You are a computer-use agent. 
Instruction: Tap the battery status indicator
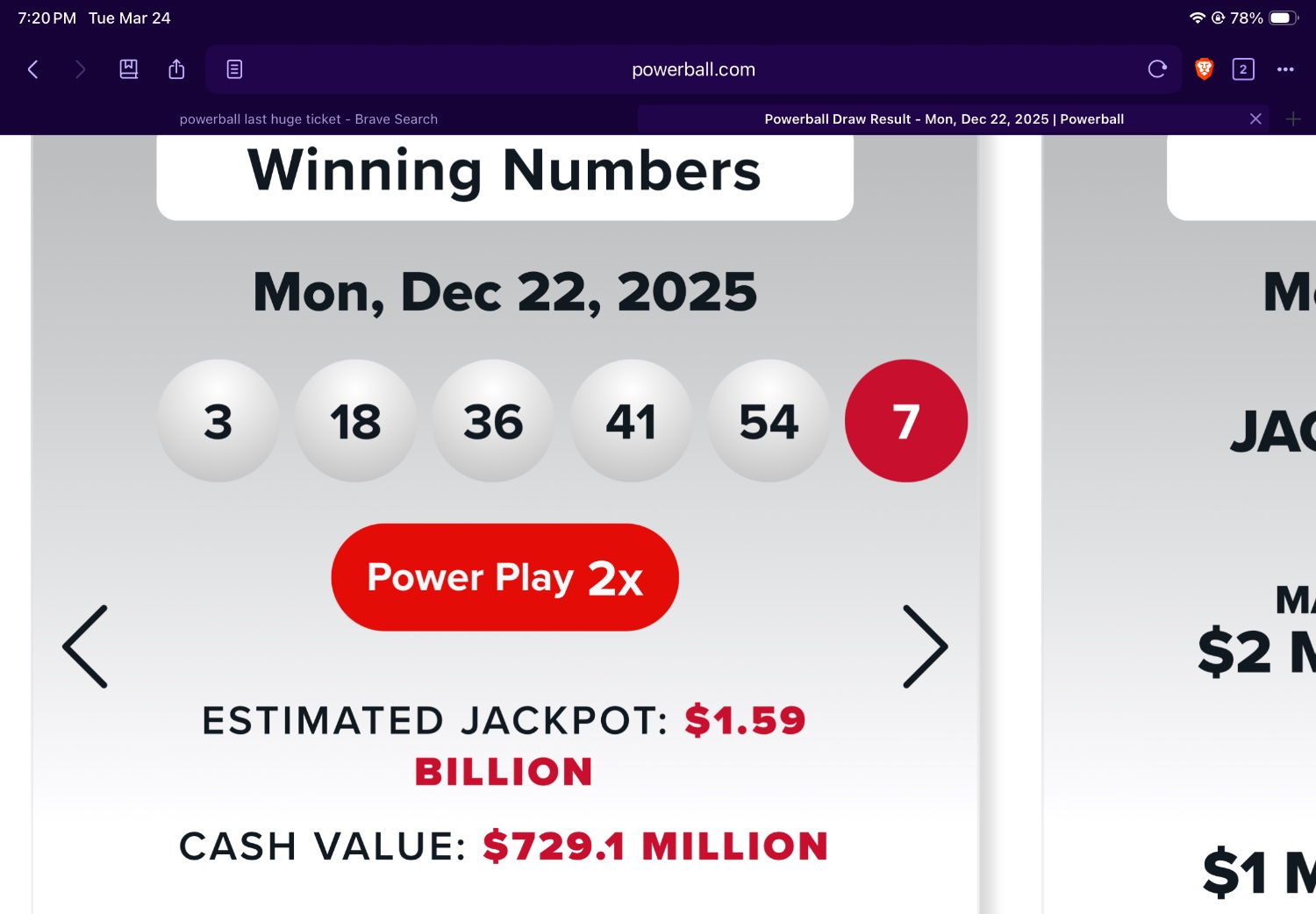(x=1284, y=18)
